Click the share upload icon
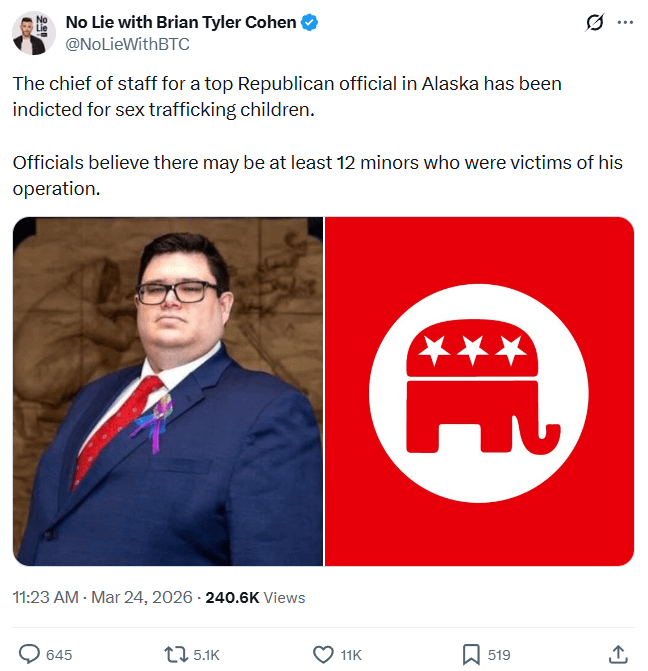The width and height of the screenshot is (648, 671). [x=618, y=654]
